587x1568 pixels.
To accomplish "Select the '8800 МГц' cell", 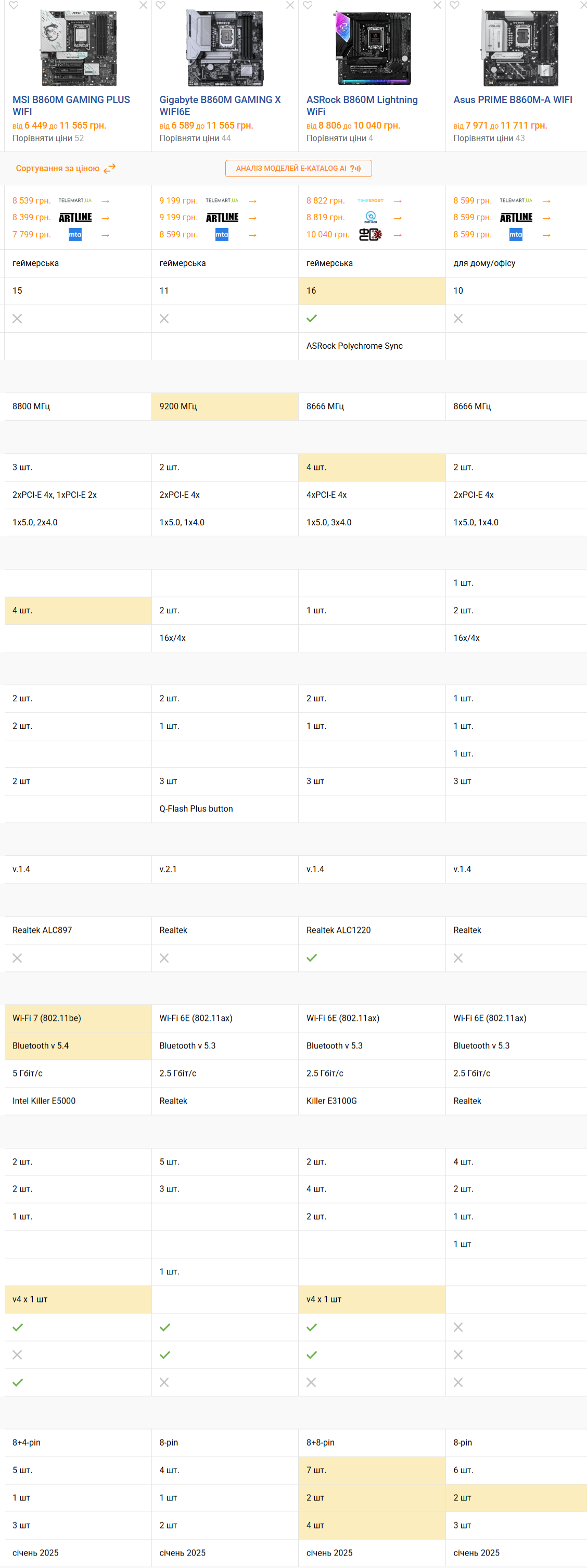I will [78, 407].
